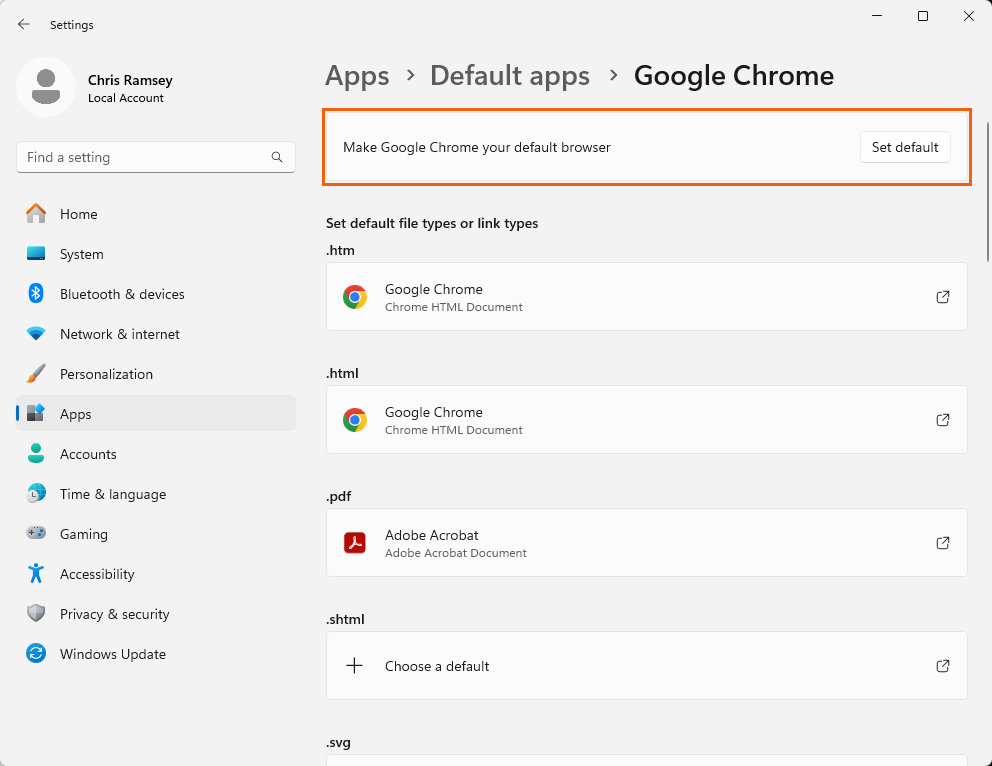Open Bluetooth & devices settings
Viewport: 992px width, 766px height.
pos(156,293)
